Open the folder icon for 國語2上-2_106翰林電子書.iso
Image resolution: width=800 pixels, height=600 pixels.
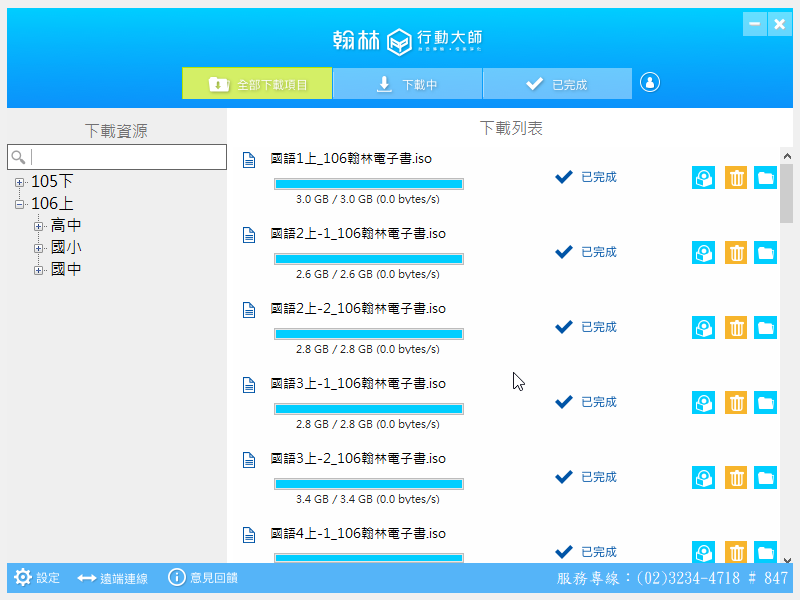tap(765, 328)
